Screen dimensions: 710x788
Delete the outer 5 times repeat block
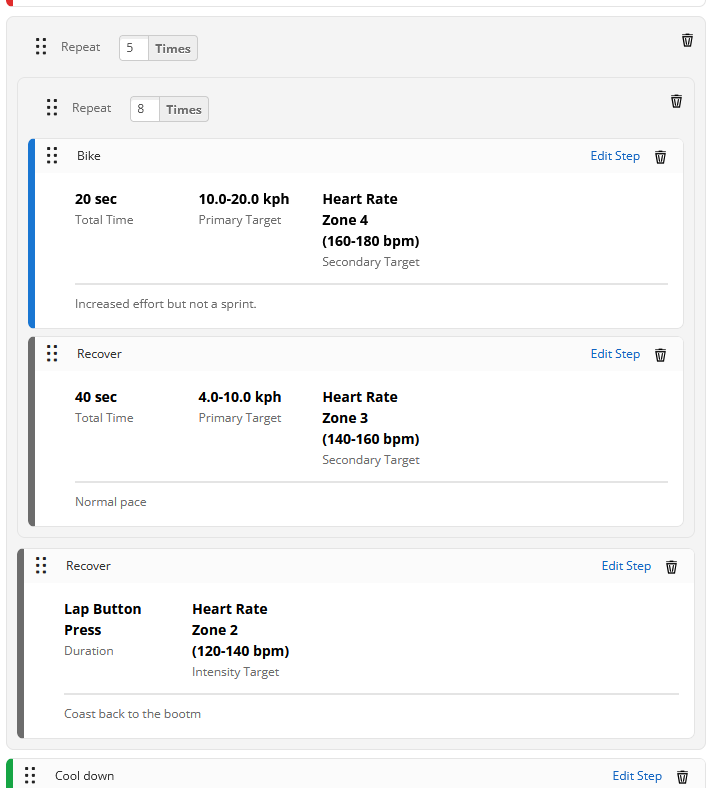(x=687, y=40)
